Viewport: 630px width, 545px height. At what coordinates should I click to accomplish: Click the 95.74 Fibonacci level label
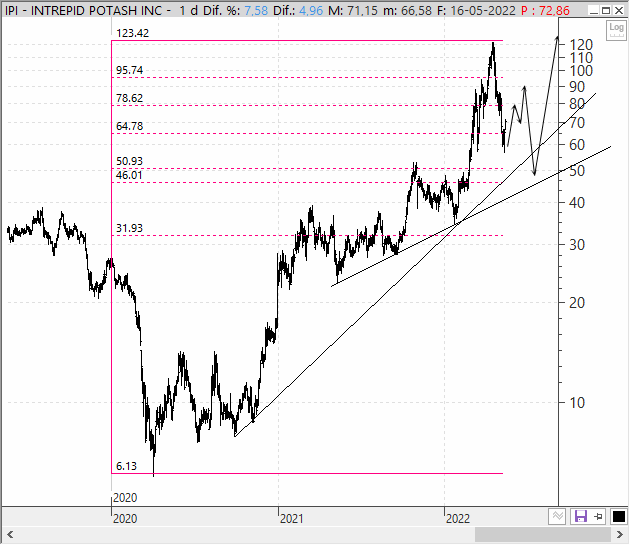(x=129, y=70)
